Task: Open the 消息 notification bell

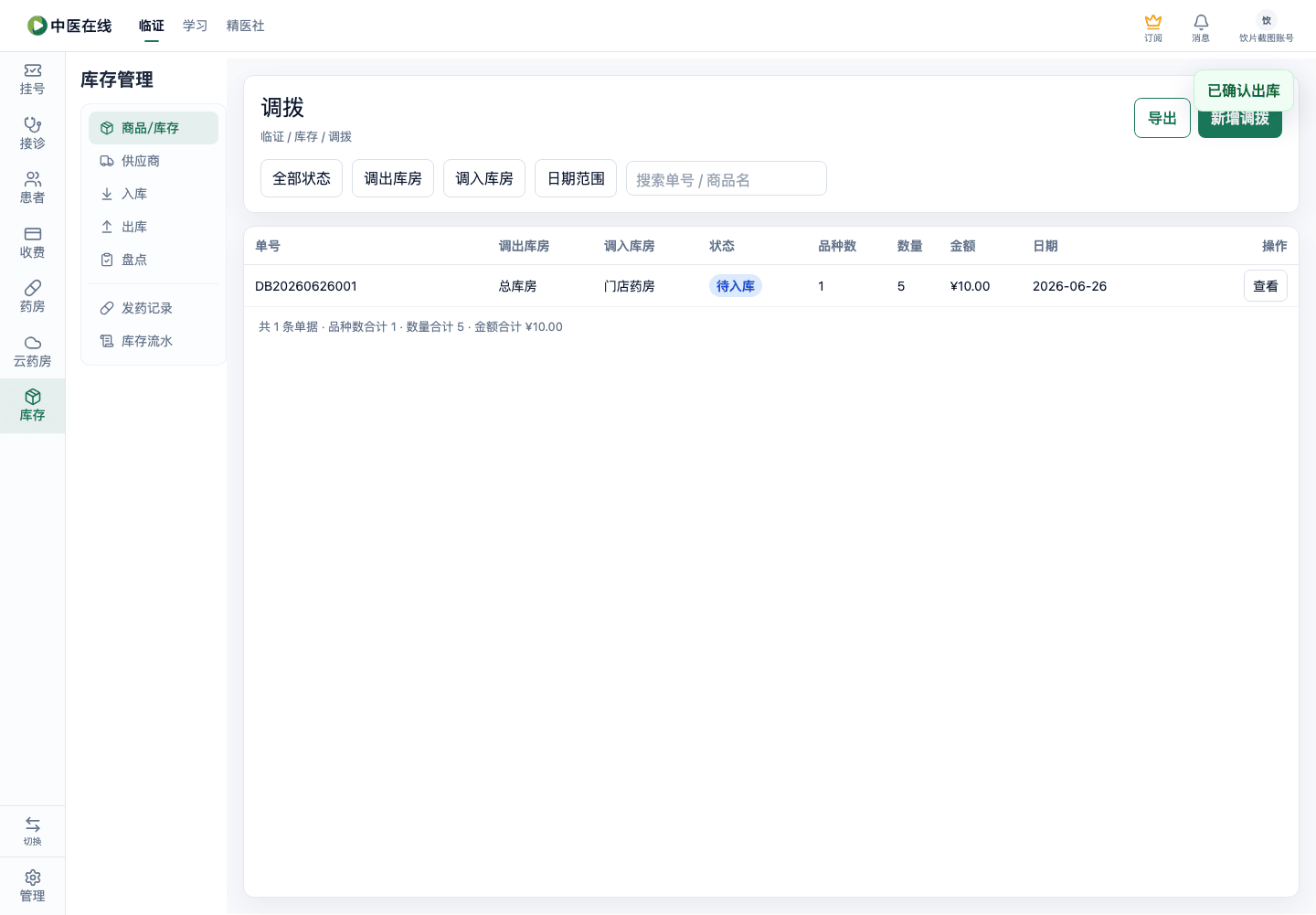Action: [x=1201, y=27]
